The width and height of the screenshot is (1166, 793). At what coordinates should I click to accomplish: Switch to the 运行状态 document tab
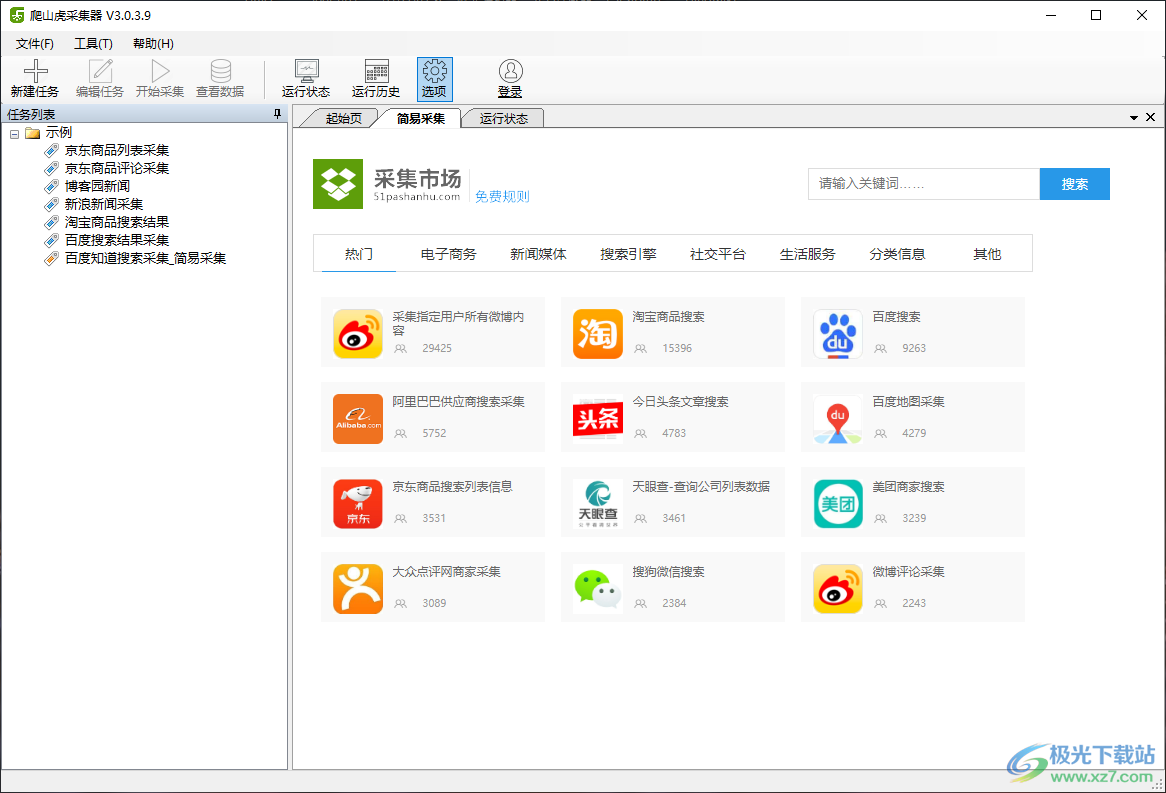[503, 118]
